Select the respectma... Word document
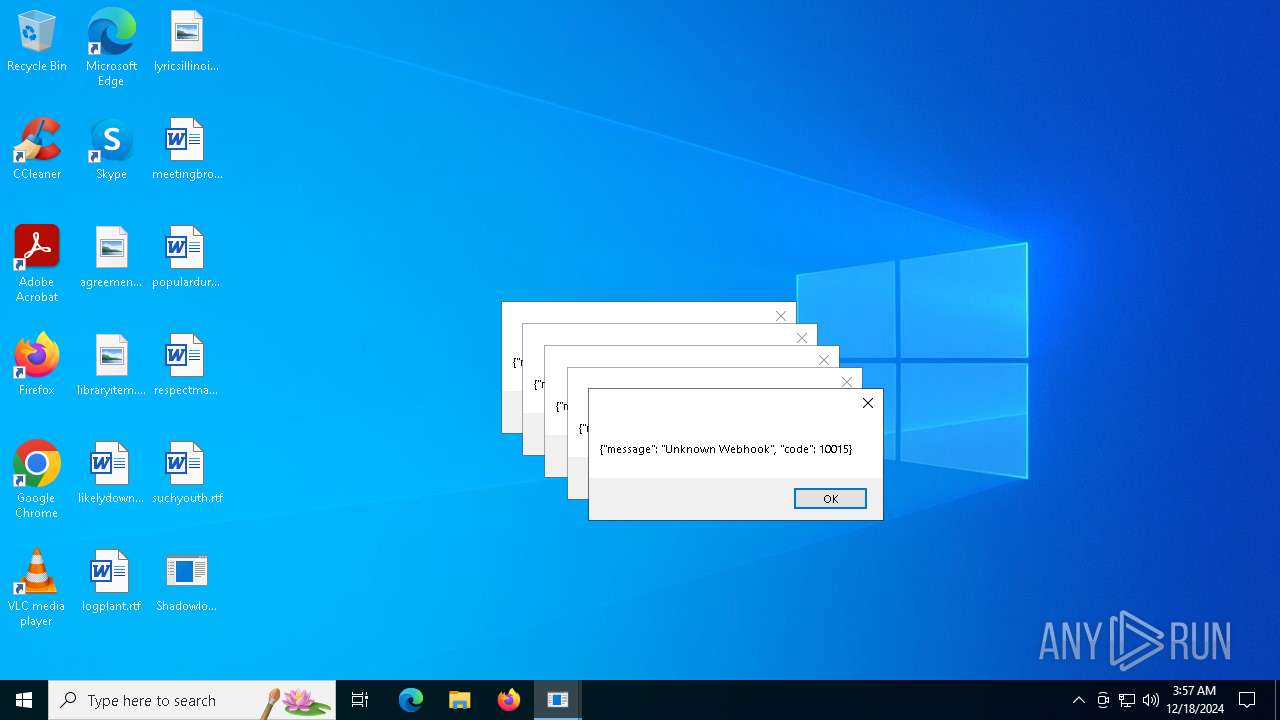 click(186, 365)
